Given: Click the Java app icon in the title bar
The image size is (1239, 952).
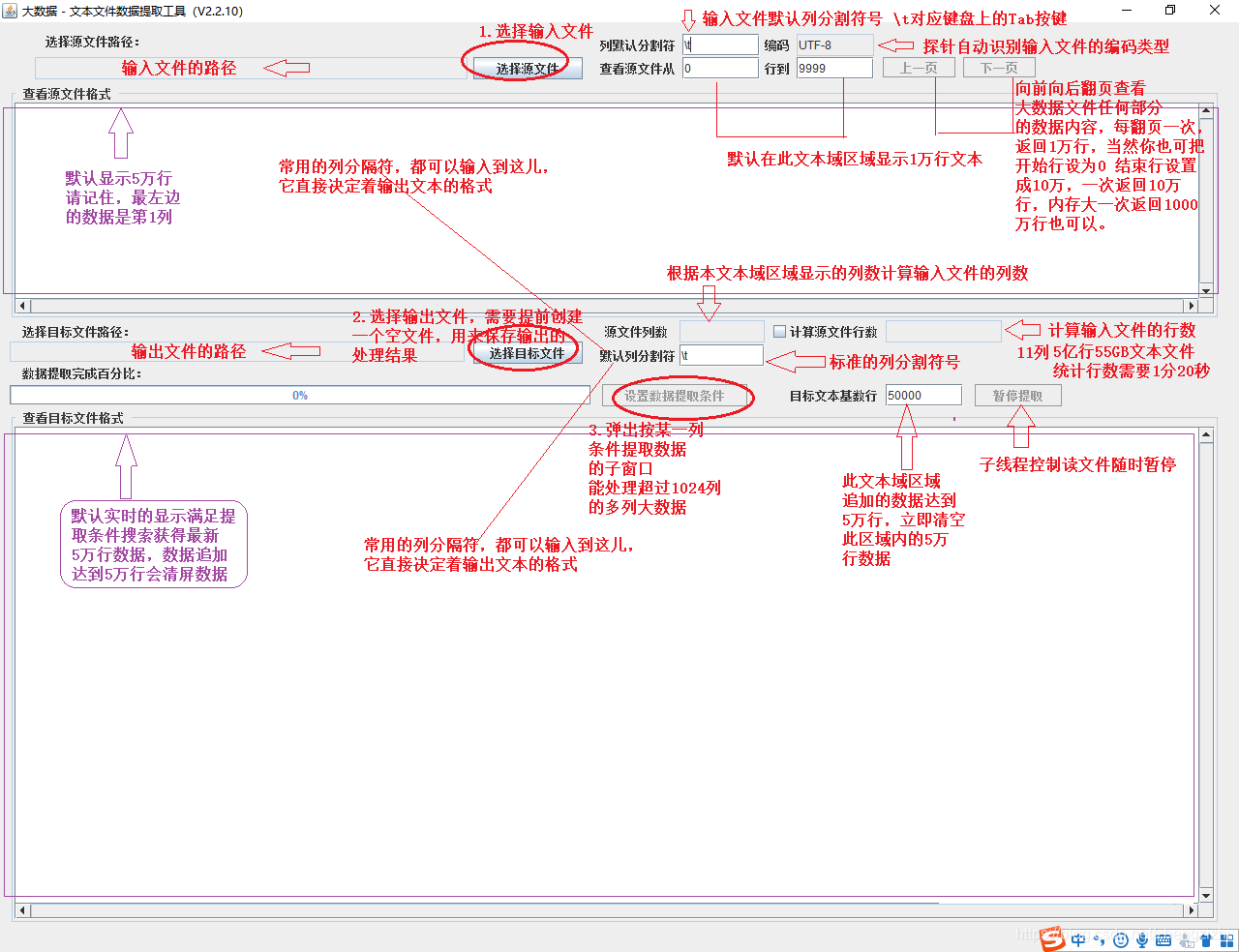Looking at the screenshot, I should click(10, 11).
